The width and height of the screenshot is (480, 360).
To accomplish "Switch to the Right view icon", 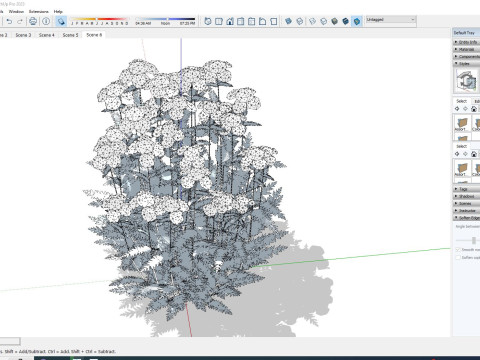I will [x=241, y=21].
